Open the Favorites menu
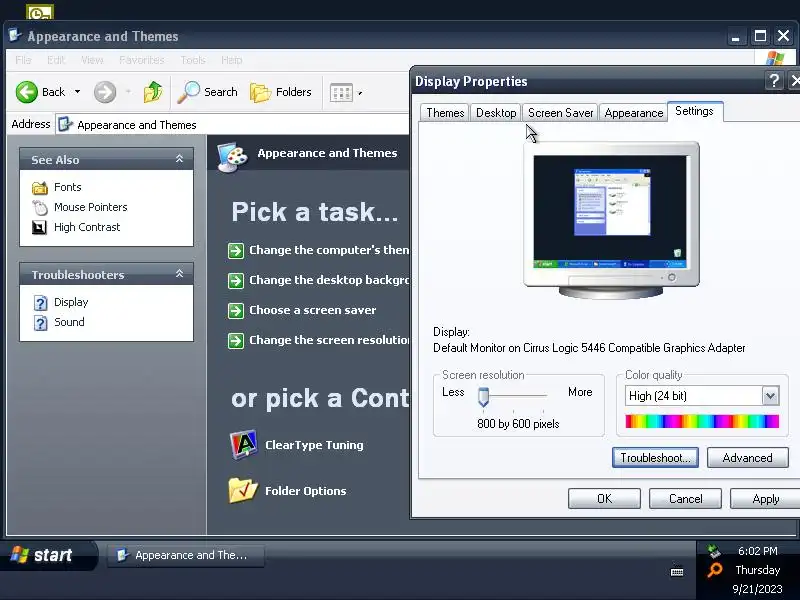 (141, 60)
